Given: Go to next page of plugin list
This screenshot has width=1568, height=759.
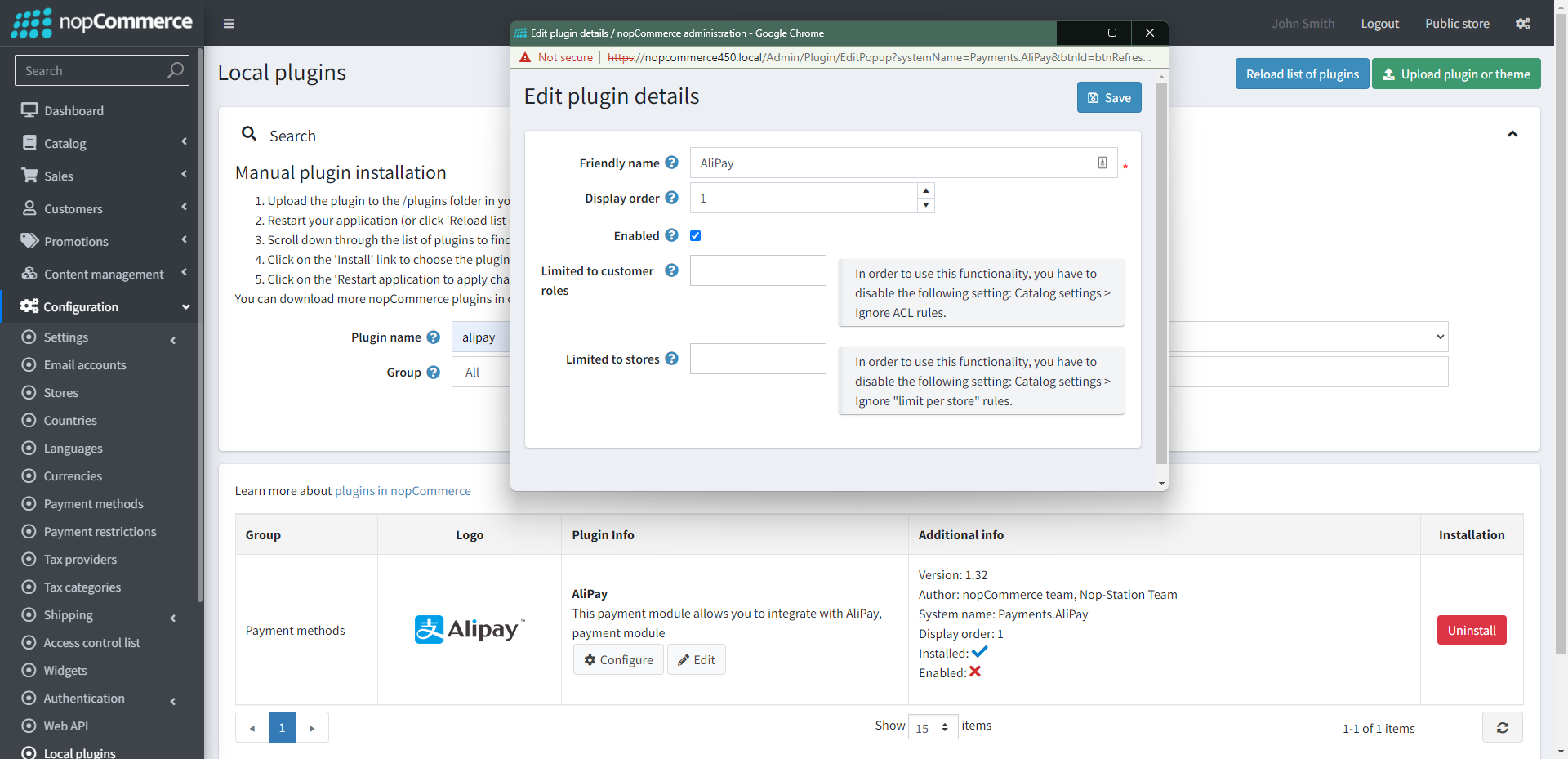Looking at the screenshot, I should coord(312,727).
